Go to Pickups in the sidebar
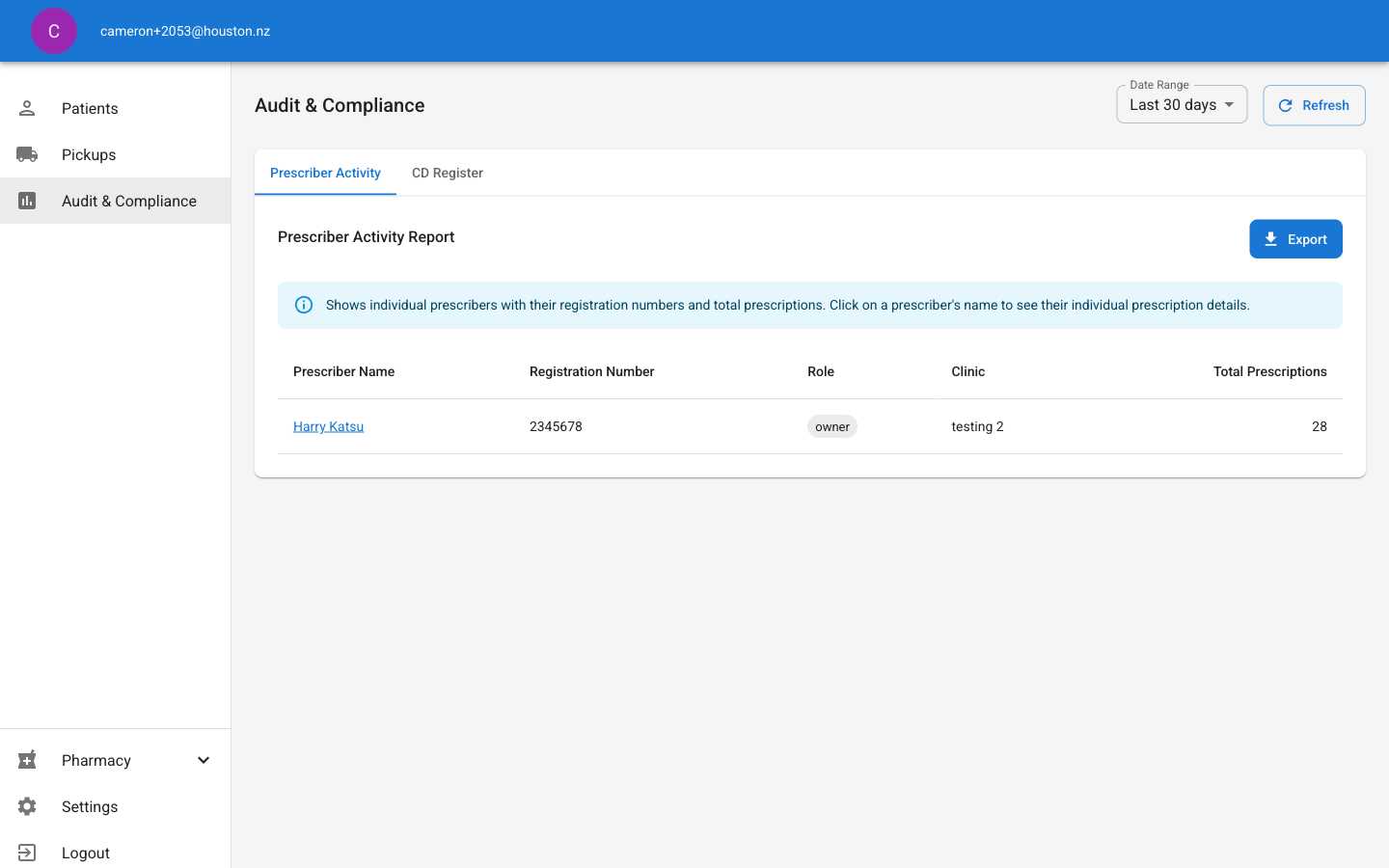The image size is (1389, 868). point(116,154)
